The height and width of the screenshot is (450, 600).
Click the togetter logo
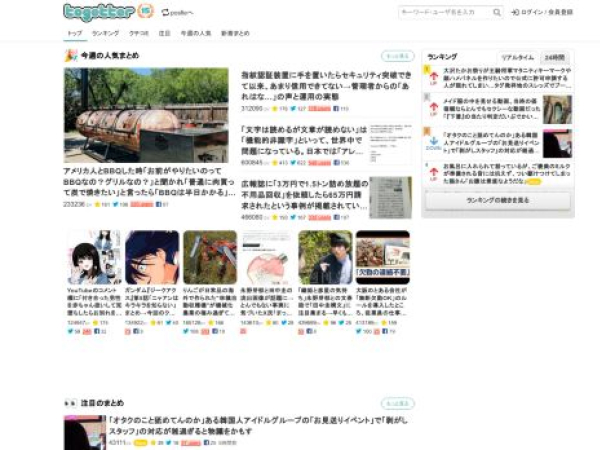(99, 12)
